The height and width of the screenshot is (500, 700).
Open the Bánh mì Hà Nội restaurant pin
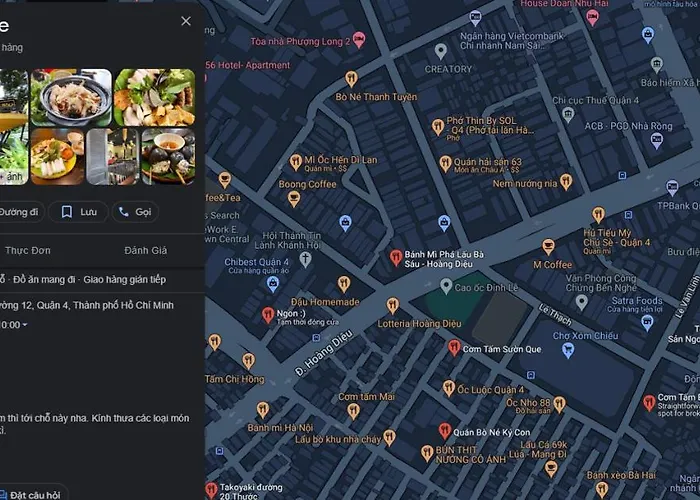263,410
